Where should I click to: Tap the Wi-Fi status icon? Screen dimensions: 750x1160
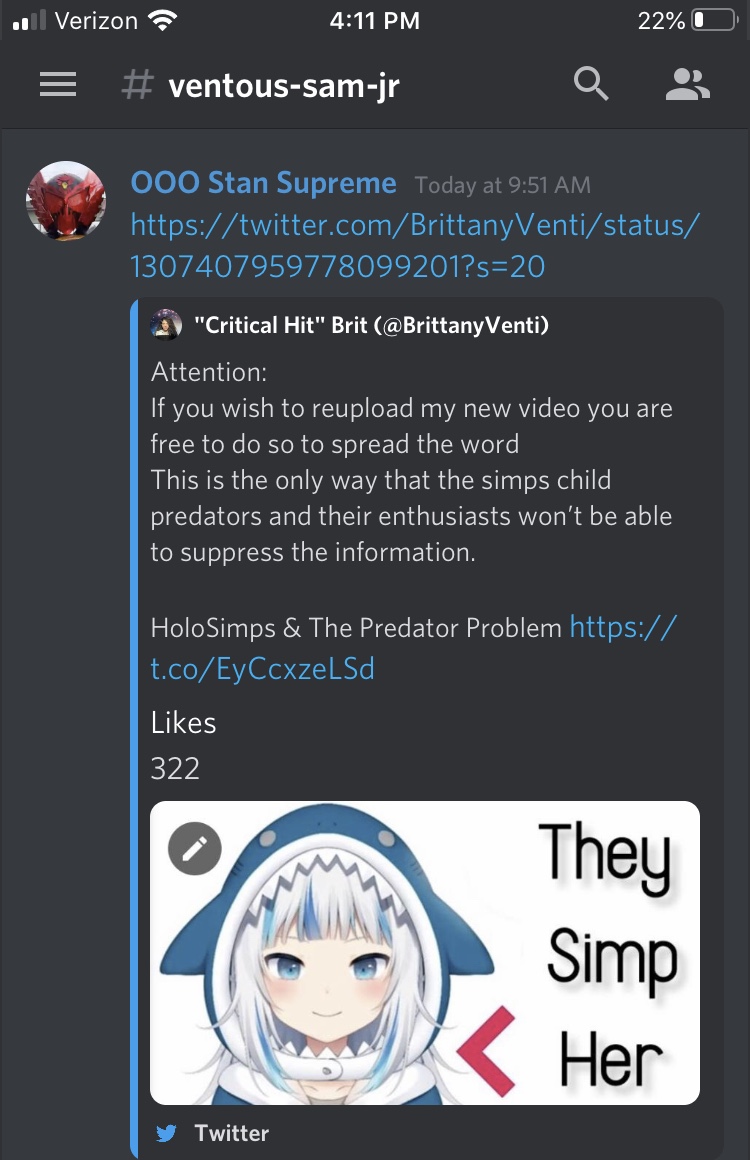pyautogui.click(x=162, y=20)
